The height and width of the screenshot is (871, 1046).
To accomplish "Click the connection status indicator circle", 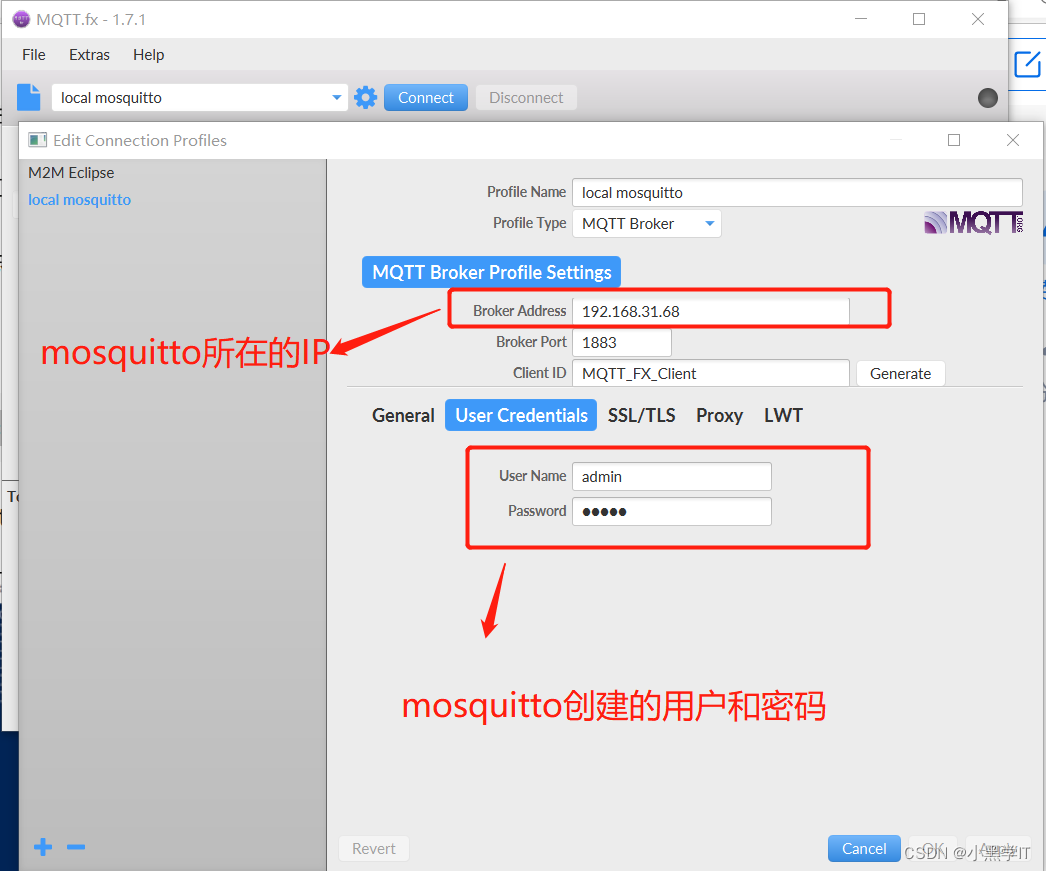I will 987,98.
